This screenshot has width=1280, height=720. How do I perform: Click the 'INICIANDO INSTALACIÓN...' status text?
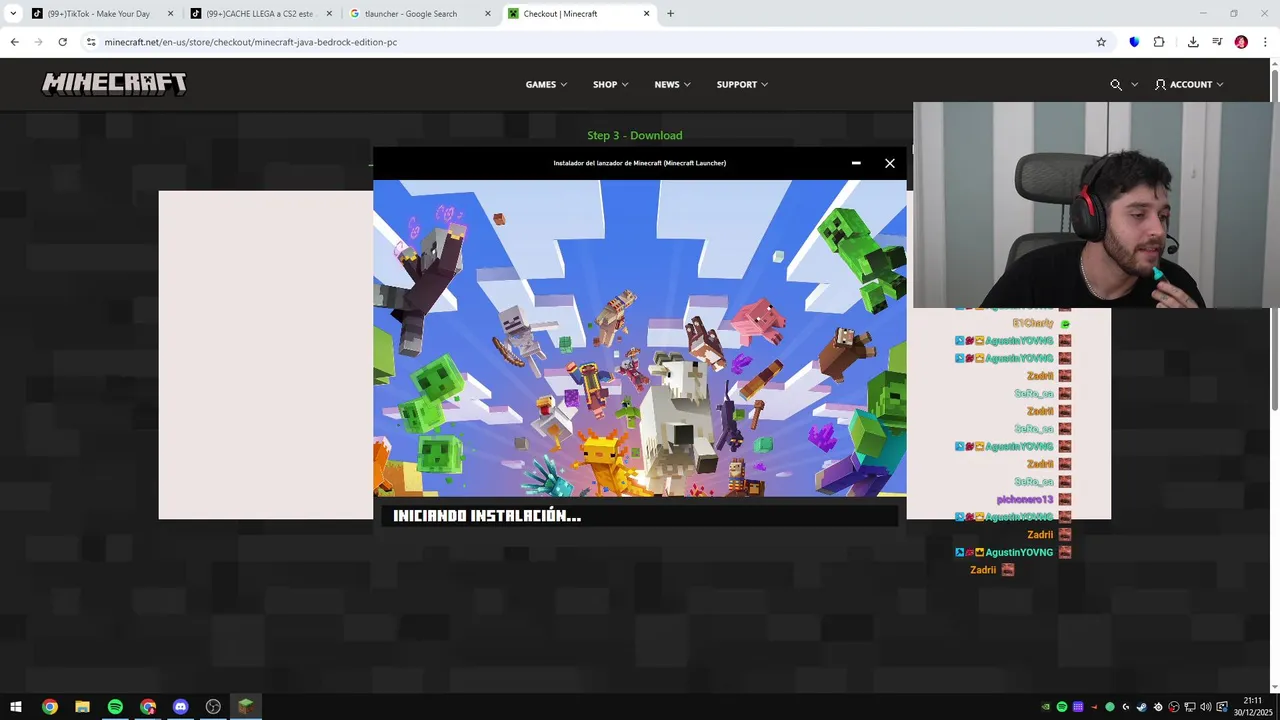tap(487, 516)
